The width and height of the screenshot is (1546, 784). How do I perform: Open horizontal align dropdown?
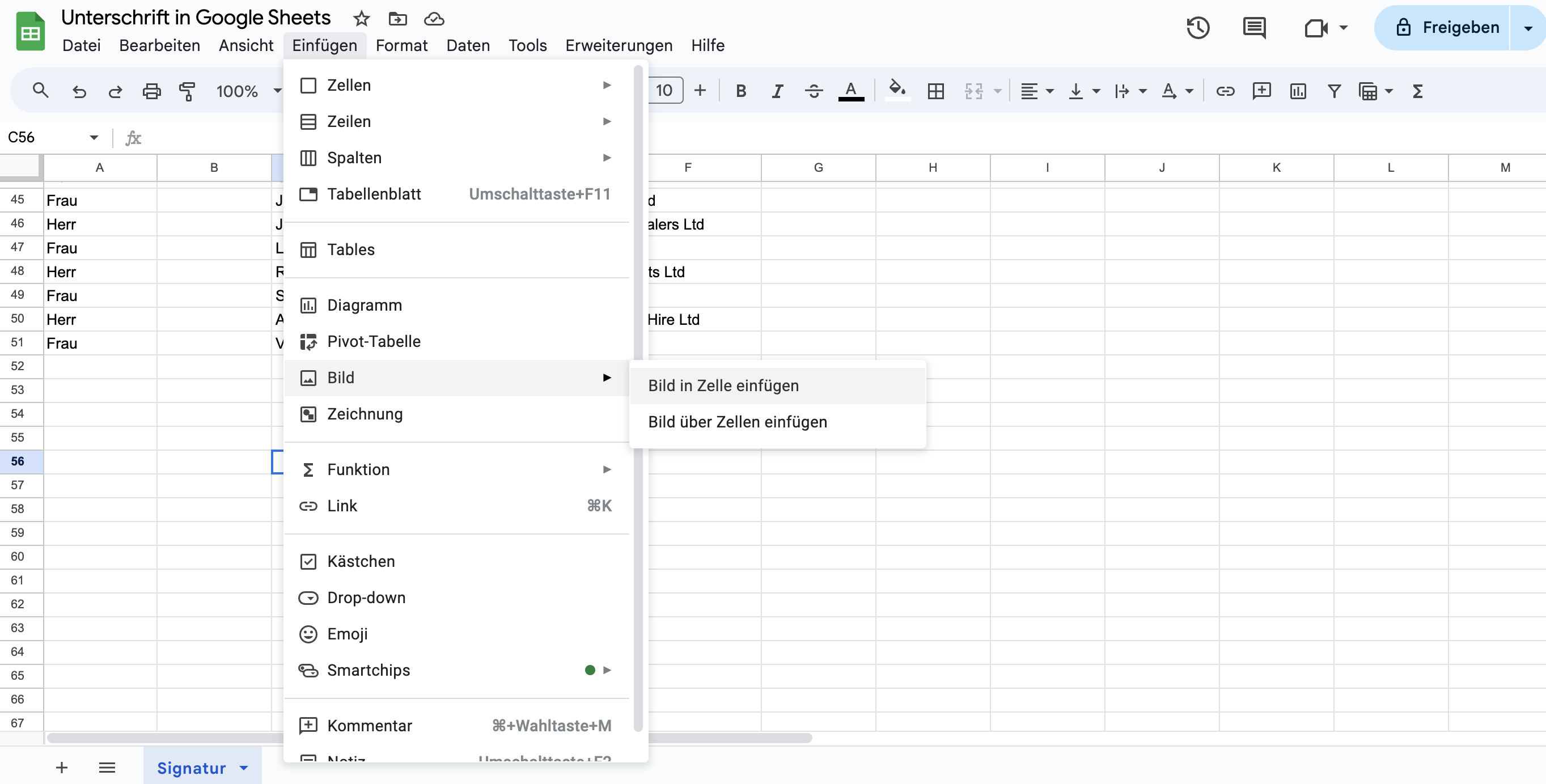coord(1037,91)
